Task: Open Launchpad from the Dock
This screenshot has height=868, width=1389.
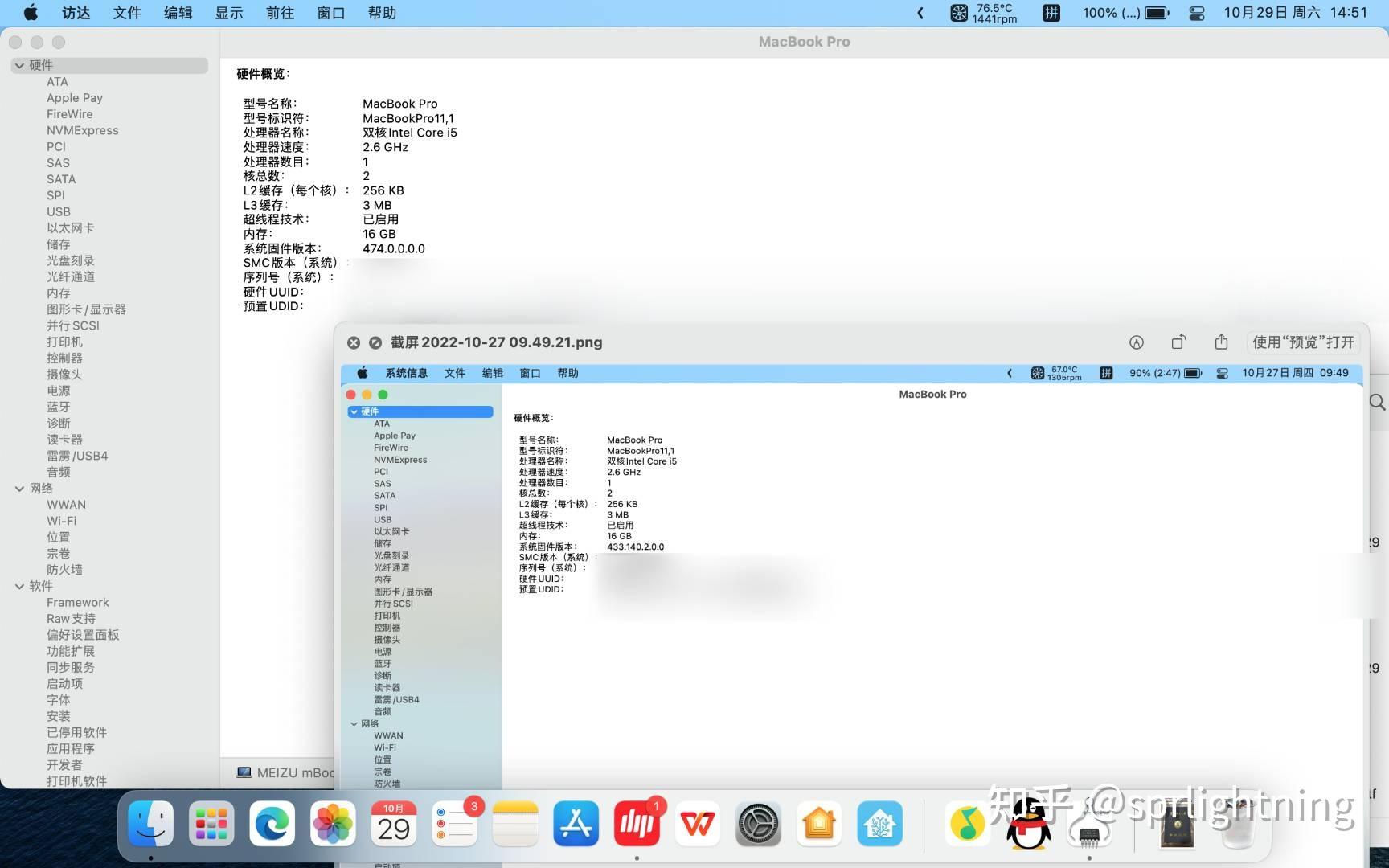Action: coord(210,823)
